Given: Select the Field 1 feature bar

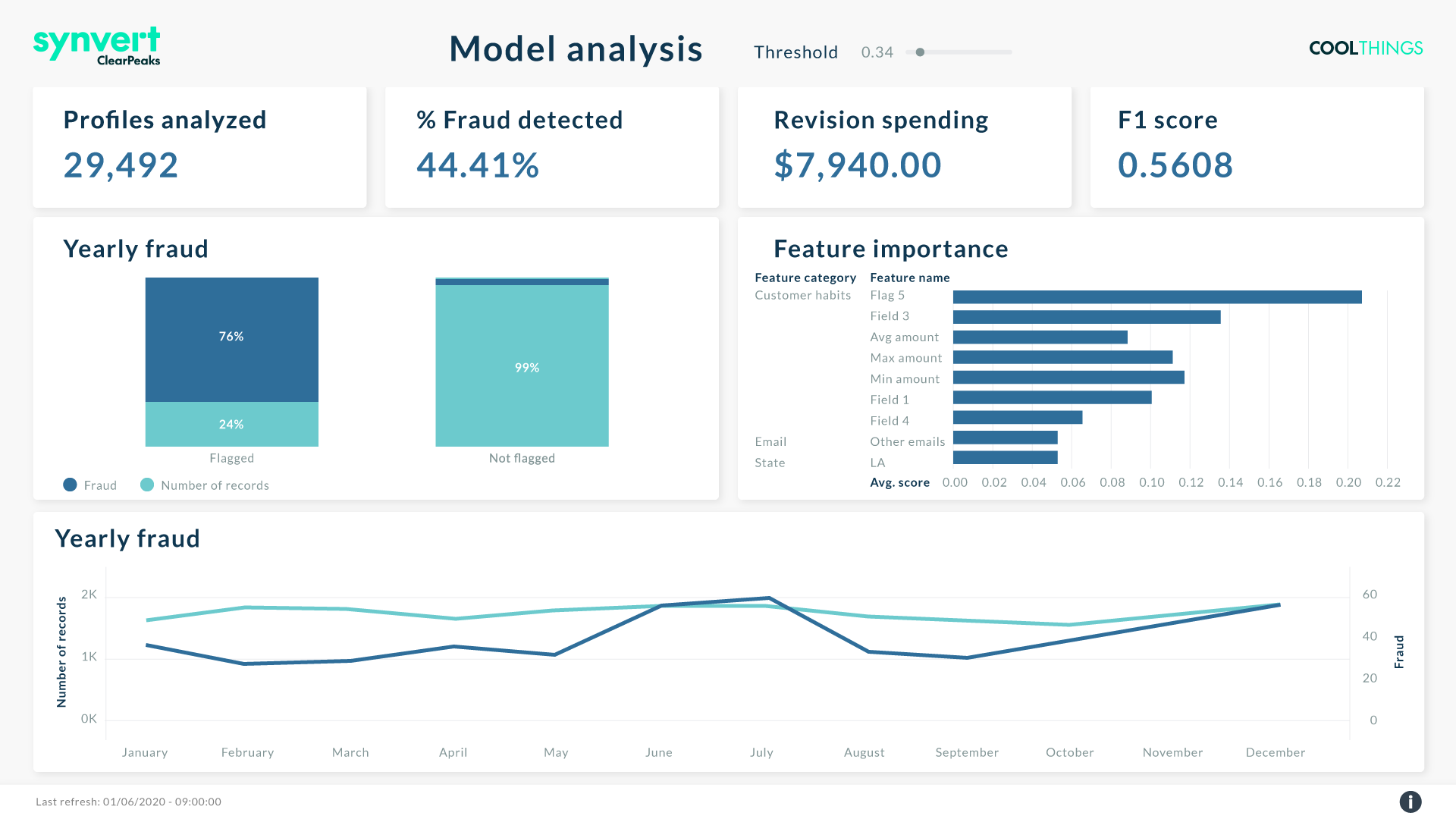Looking at the screenshot, I should (1053, 397).
